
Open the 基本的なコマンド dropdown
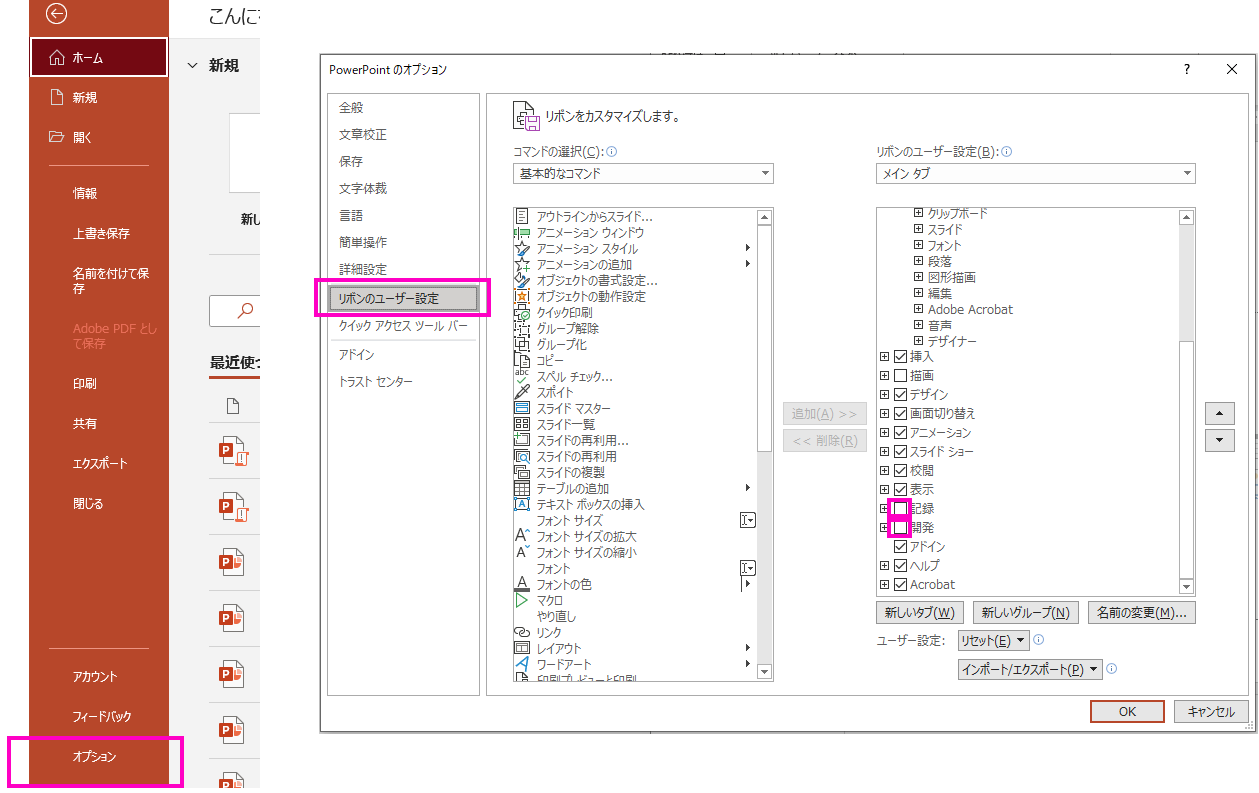(643, 173)
